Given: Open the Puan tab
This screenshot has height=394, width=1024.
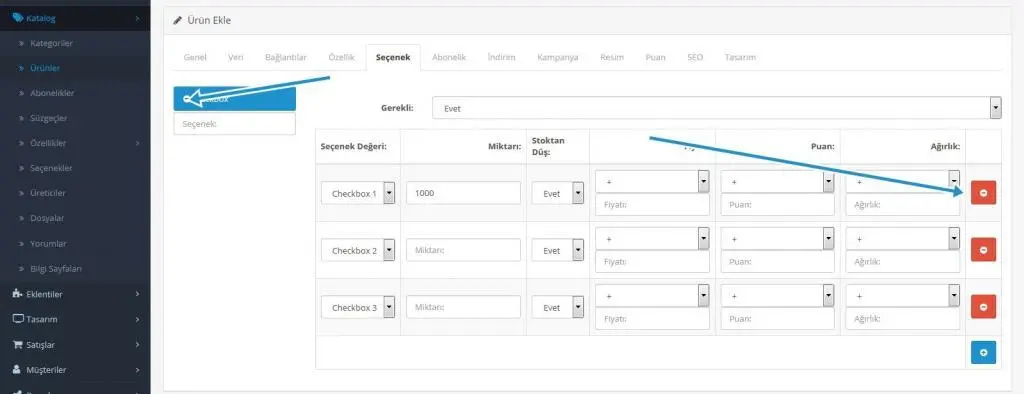Looking at the screenshot, I should pyautogui.click(x=655, y=57).
